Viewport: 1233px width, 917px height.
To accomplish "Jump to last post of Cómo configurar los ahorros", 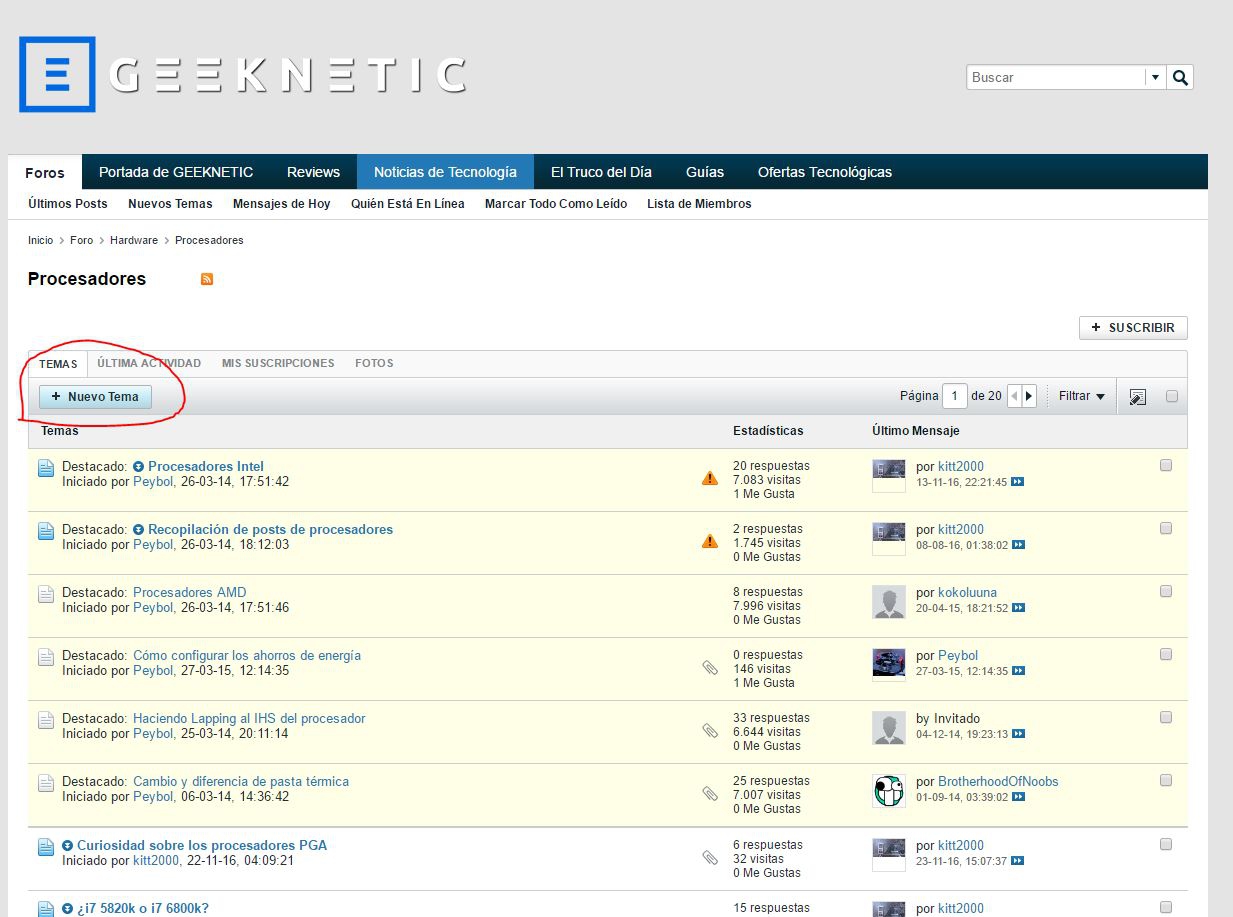I will [1018, 671].
